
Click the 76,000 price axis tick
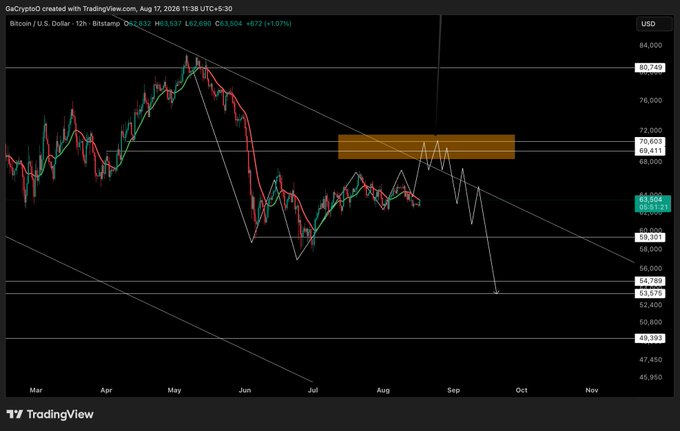pos(651,100)
